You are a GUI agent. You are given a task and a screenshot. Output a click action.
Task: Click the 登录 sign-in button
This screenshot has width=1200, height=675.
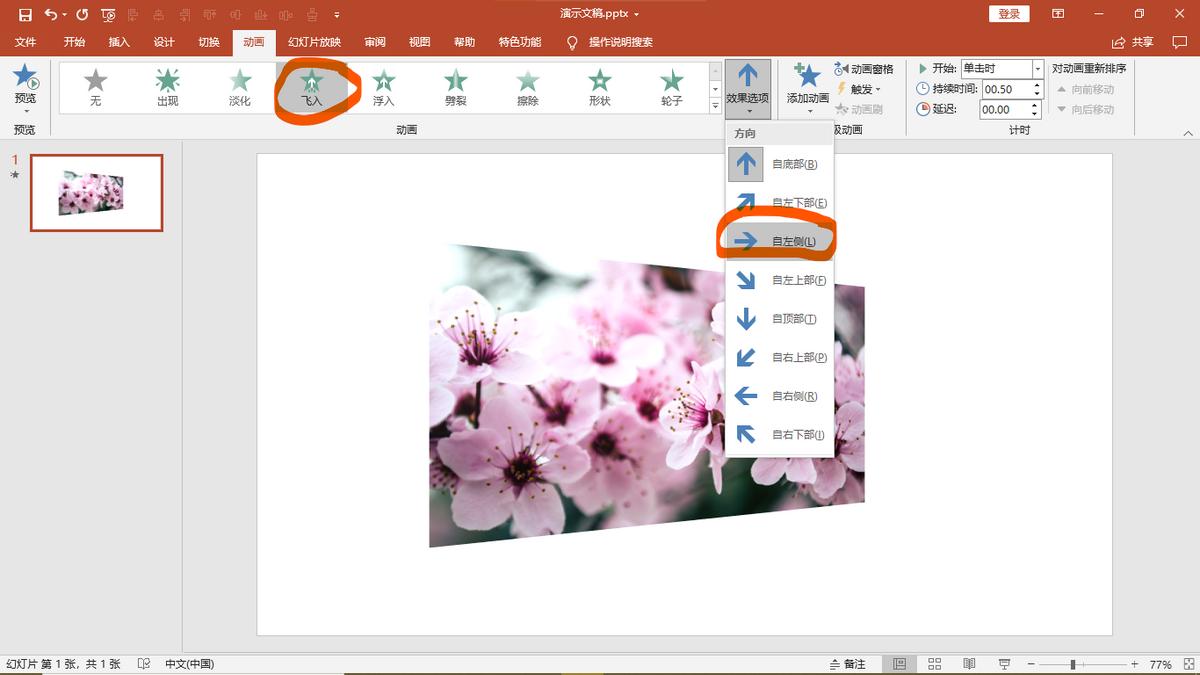click(x=1009, y=14)
